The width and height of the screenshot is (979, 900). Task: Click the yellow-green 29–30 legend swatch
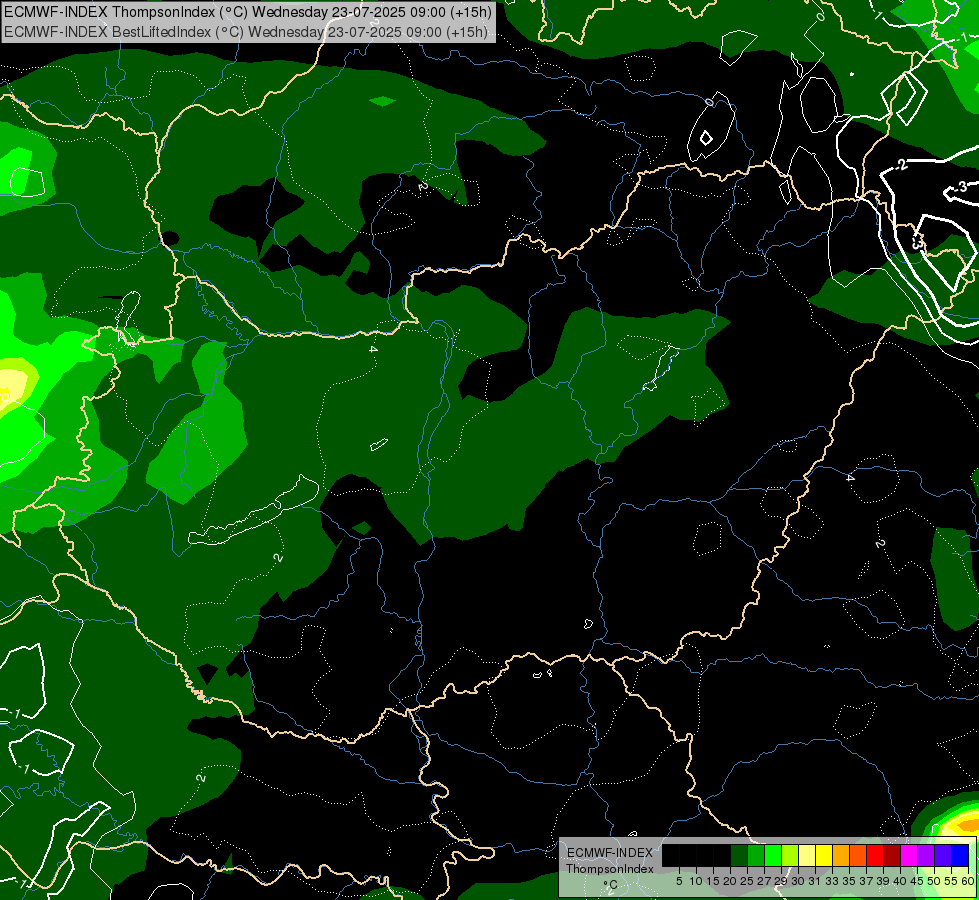click(x=790, y=855)
